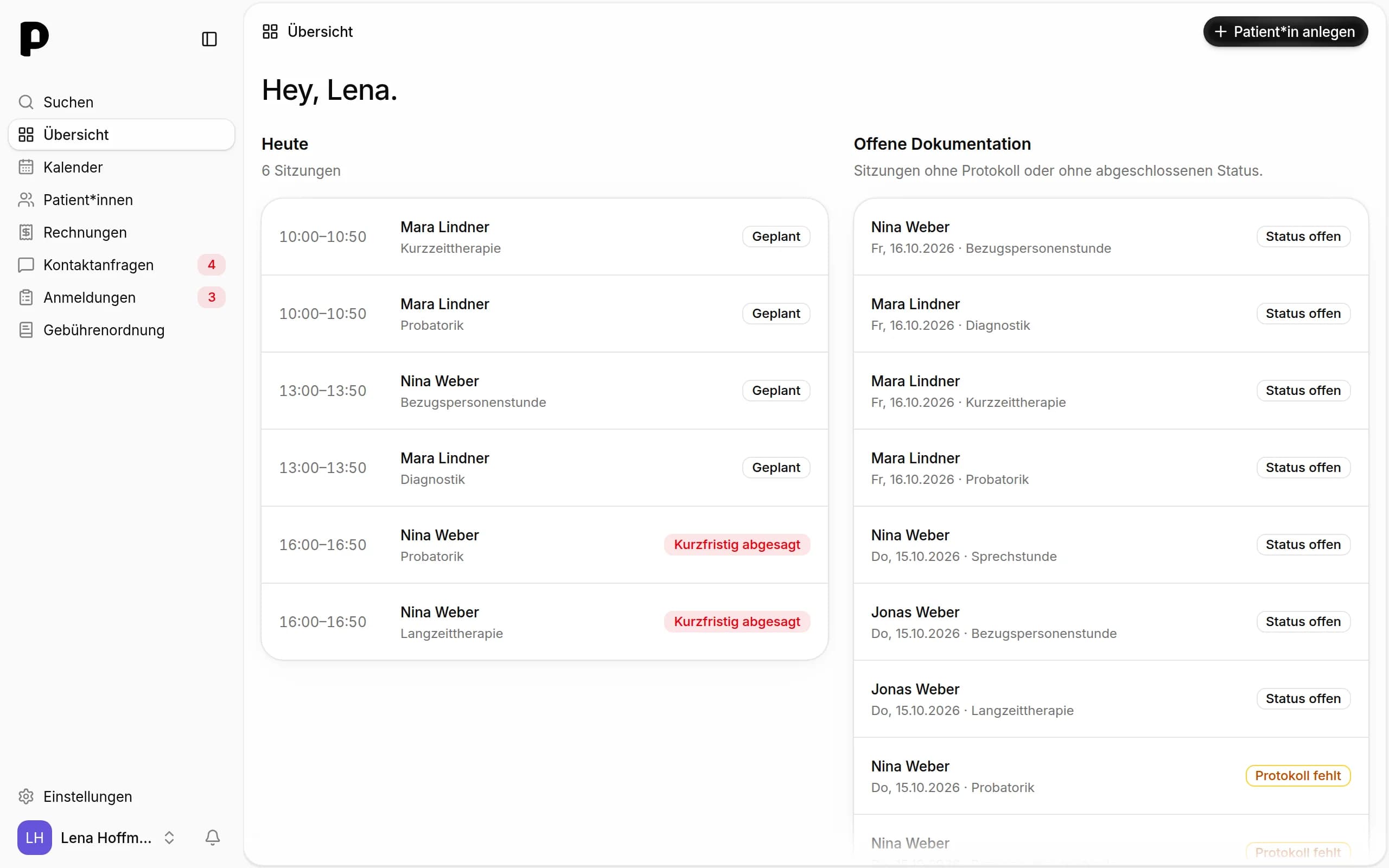Open Jonas Weber Langzeittherapie open documentation
Viewport: 1389px width, 868px height.
(1111, 699)
